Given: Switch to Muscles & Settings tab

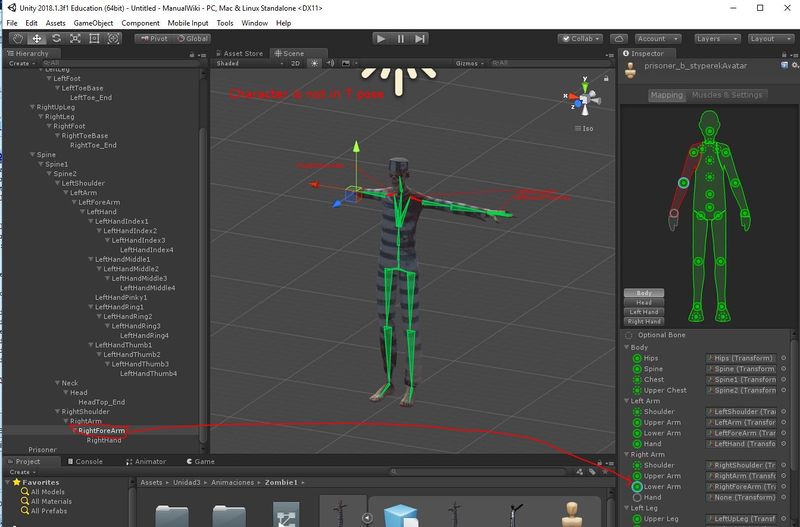Looking at the screenshot, I should pos(727,95).
